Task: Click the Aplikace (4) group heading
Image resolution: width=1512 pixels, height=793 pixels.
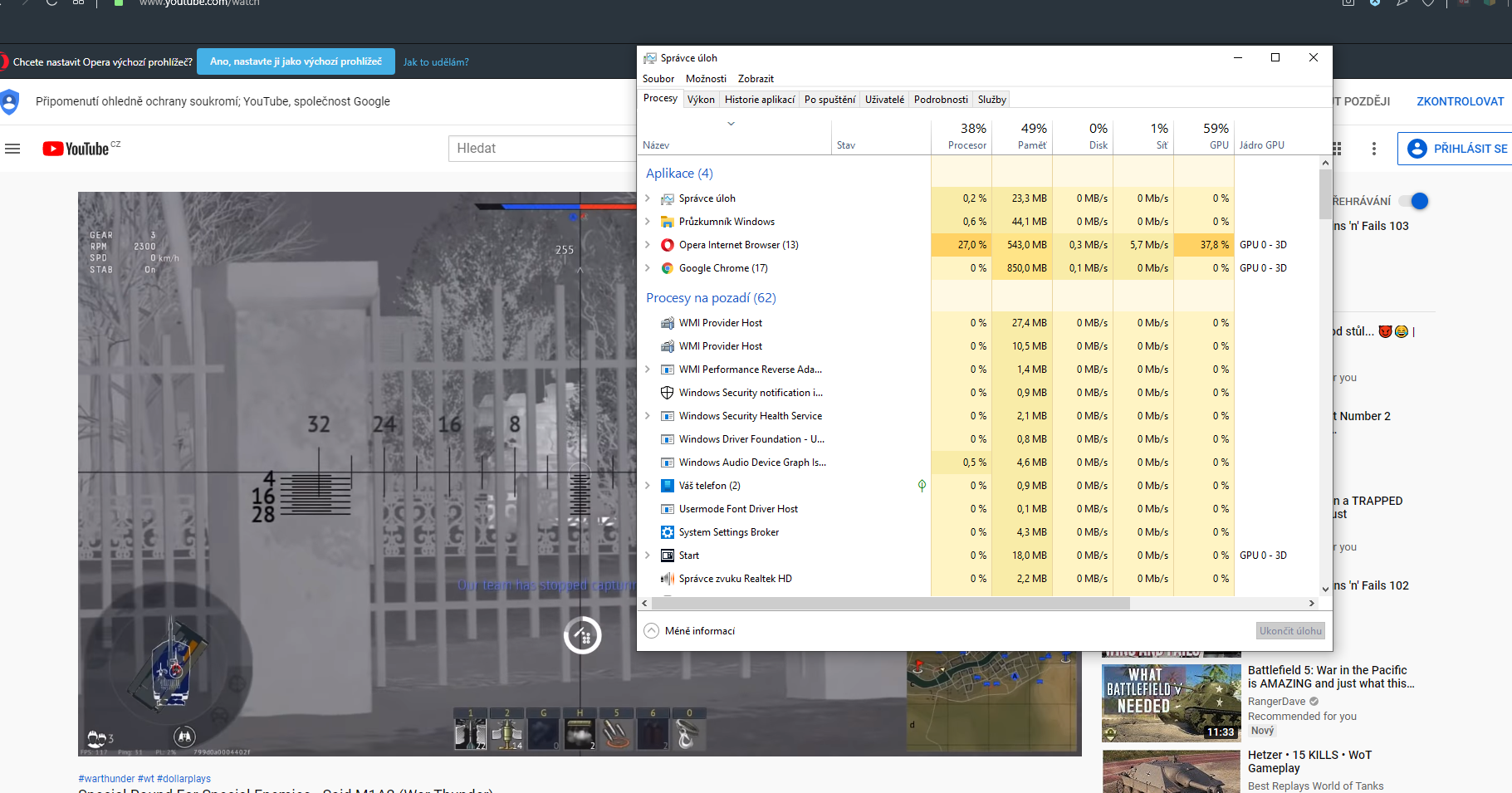Action: [679, 174]
